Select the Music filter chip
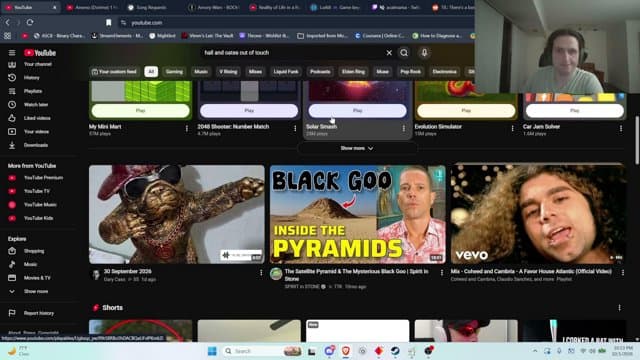Viewport: 640px width, 360px height. pos(201,71)
